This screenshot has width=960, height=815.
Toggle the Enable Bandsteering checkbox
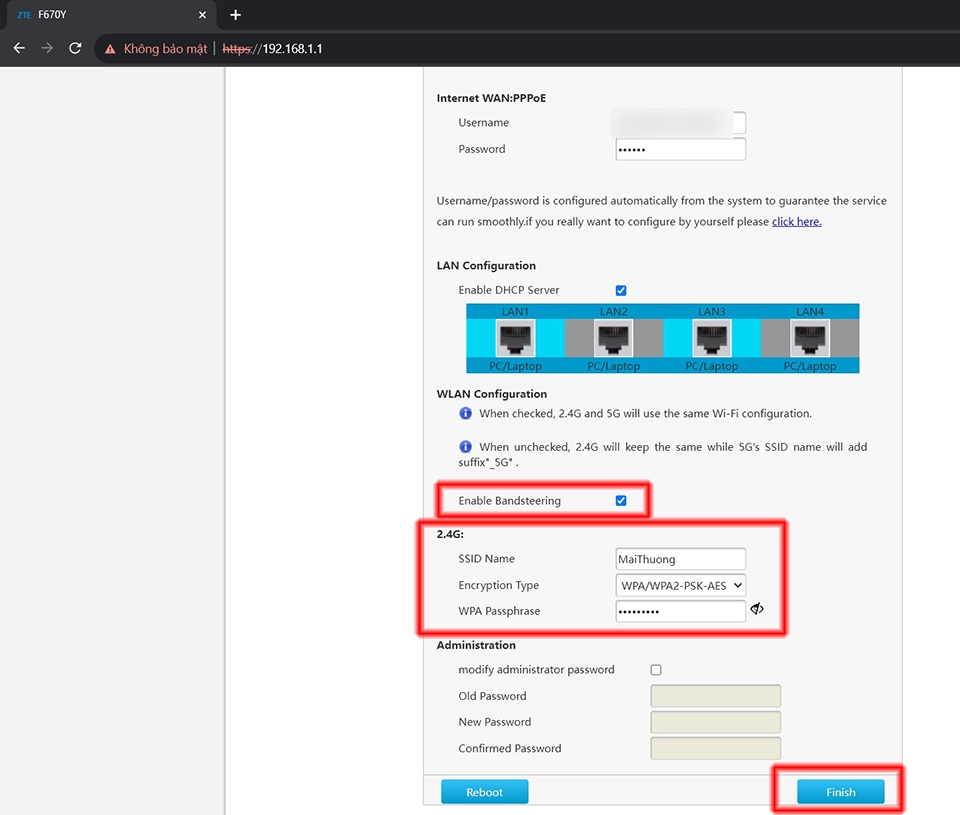[x=621, y=500]
